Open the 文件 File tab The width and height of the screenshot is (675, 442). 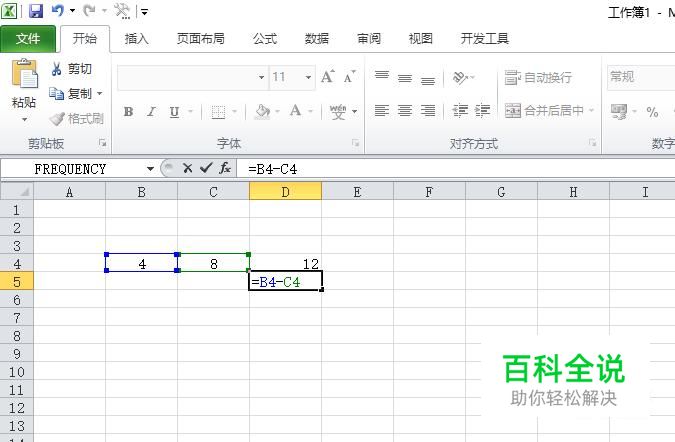[28, 39]
